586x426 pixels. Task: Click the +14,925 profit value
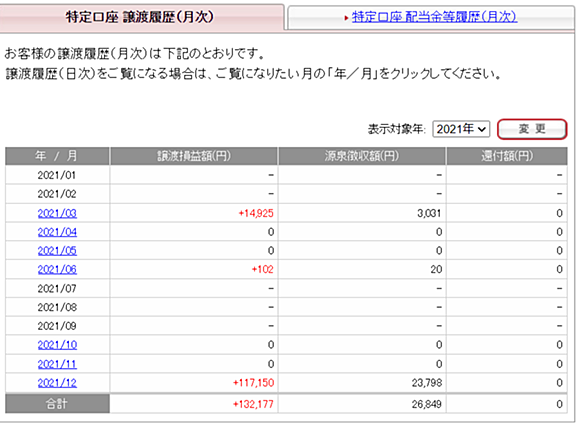tap(256, 213)
